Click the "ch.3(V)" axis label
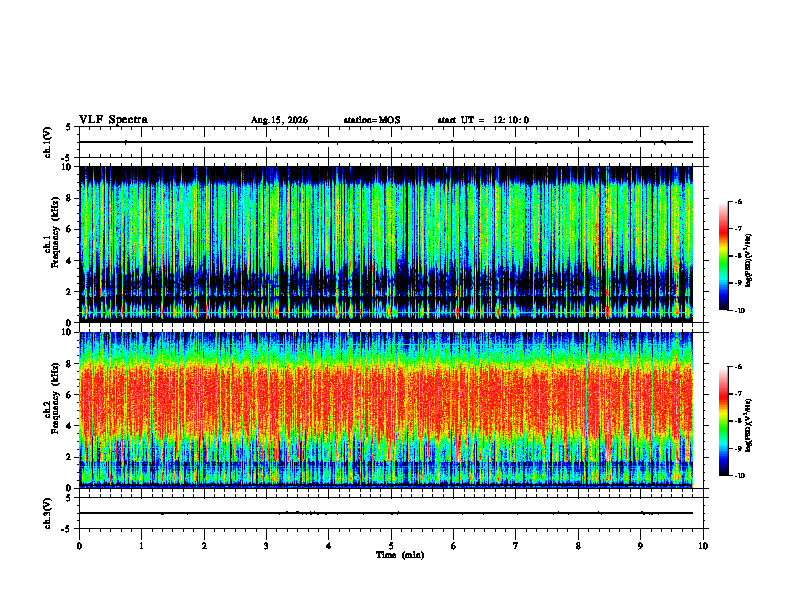 click(x=48, y=513)
